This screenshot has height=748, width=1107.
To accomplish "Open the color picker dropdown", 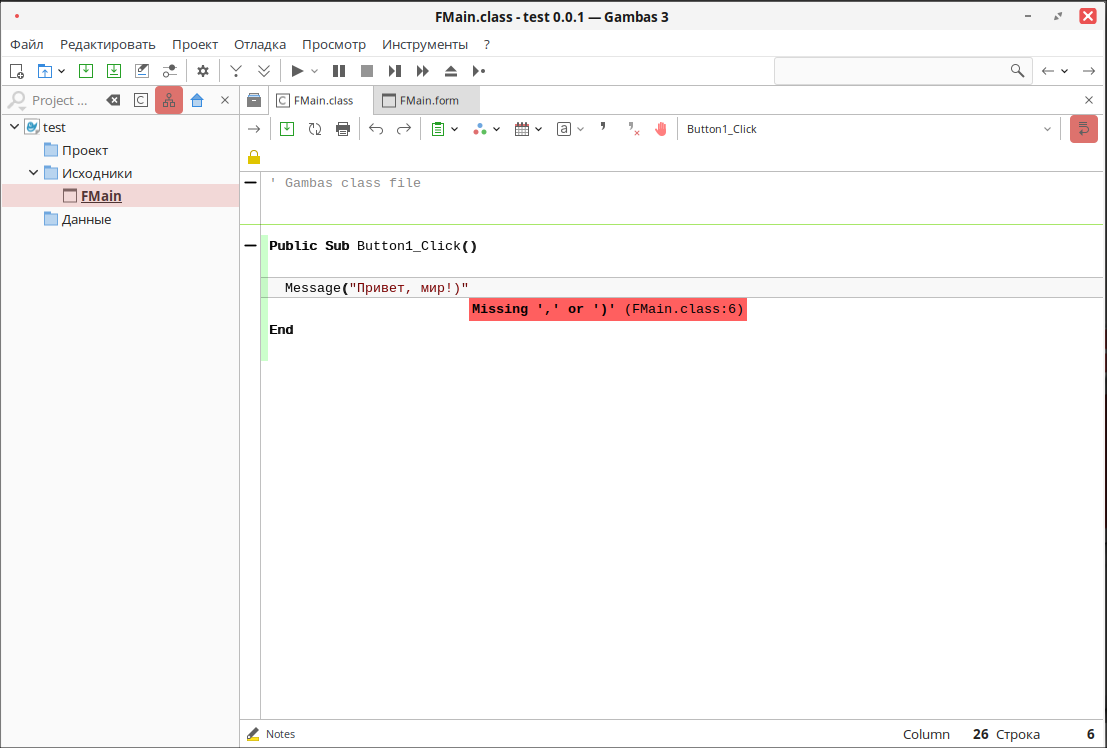I will (x=487, y=129).
